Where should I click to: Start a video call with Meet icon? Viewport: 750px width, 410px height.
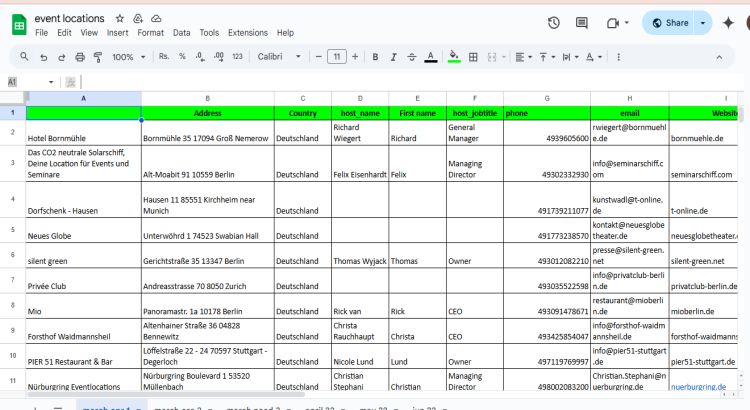click(613, 23)
